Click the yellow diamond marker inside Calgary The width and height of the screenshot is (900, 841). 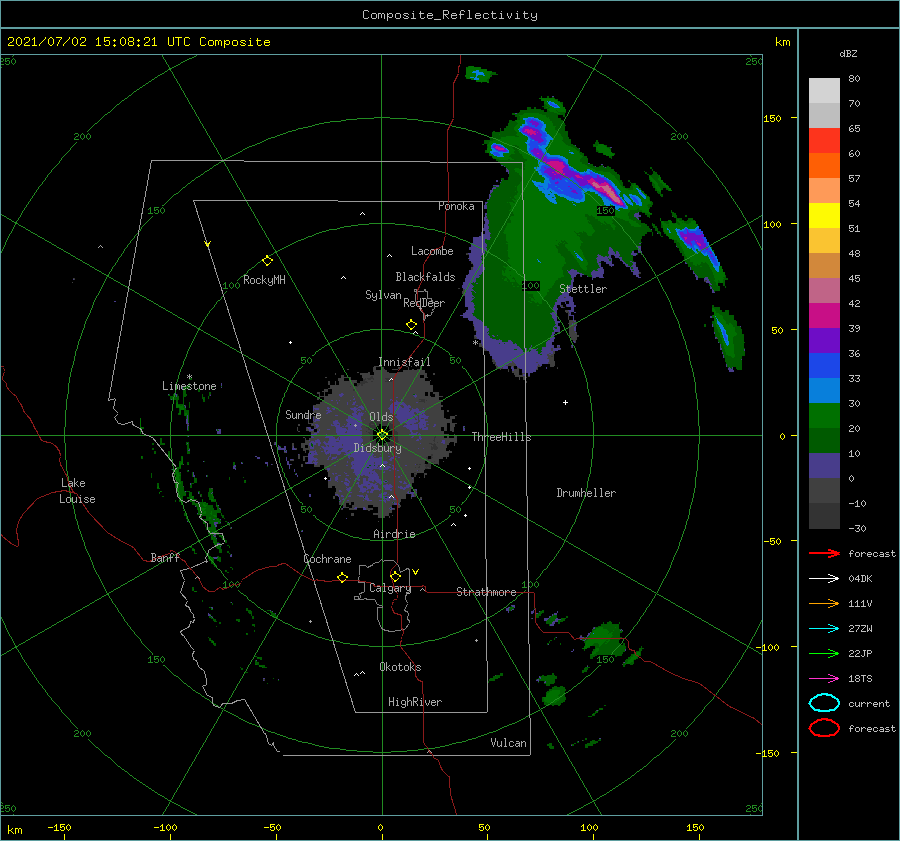click(x=395, y=576)
